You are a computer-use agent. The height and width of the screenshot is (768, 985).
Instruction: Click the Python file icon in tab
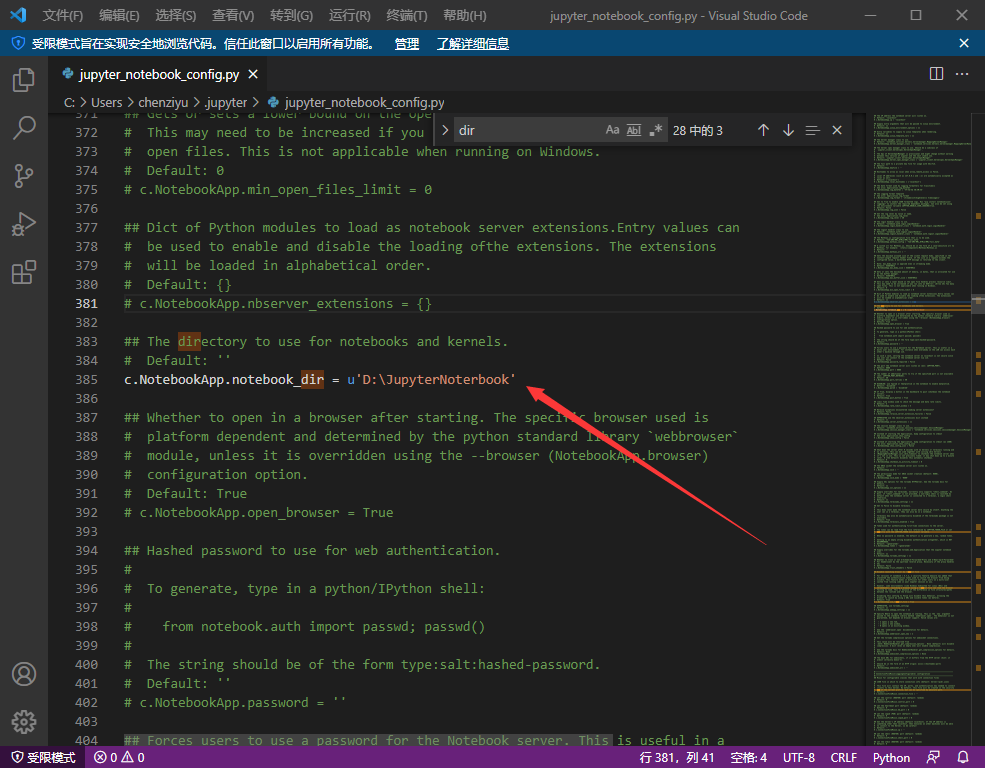click(x=68, y=74)
